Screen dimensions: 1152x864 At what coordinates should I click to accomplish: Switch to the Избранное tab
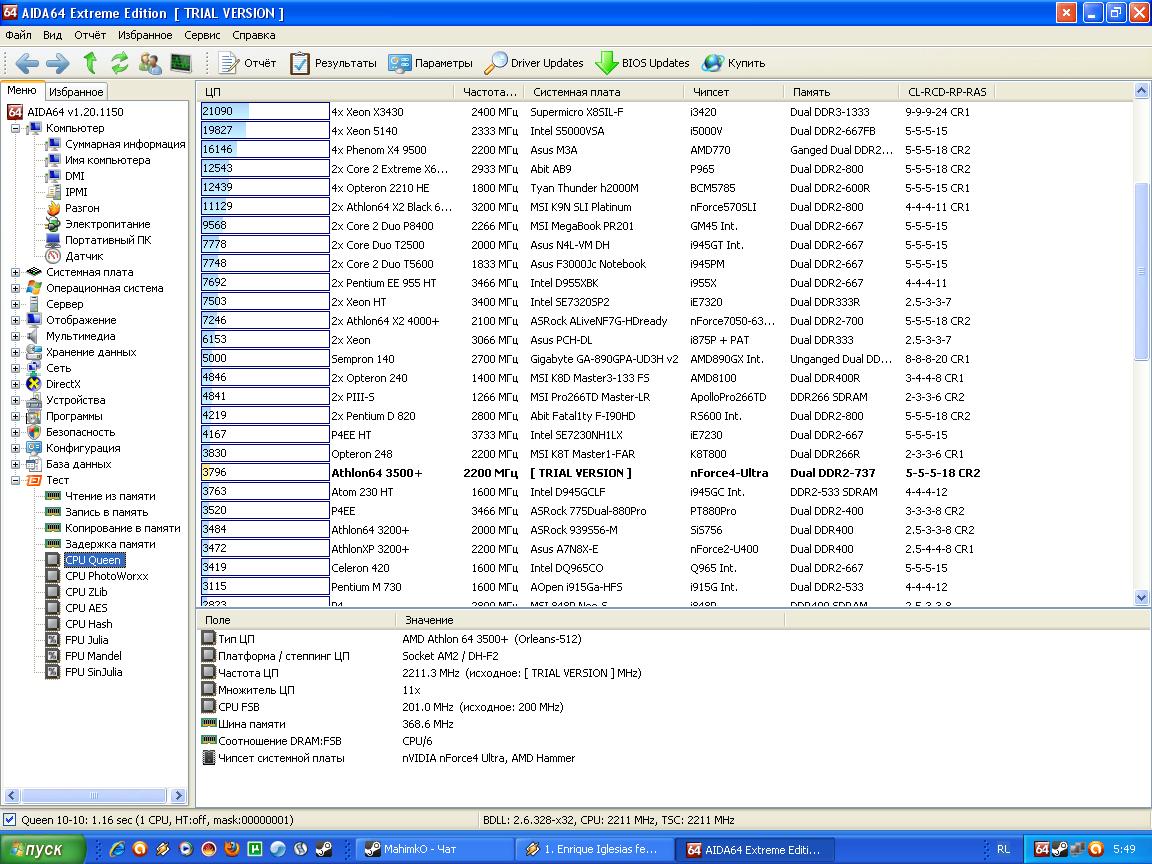click(76, 92)
